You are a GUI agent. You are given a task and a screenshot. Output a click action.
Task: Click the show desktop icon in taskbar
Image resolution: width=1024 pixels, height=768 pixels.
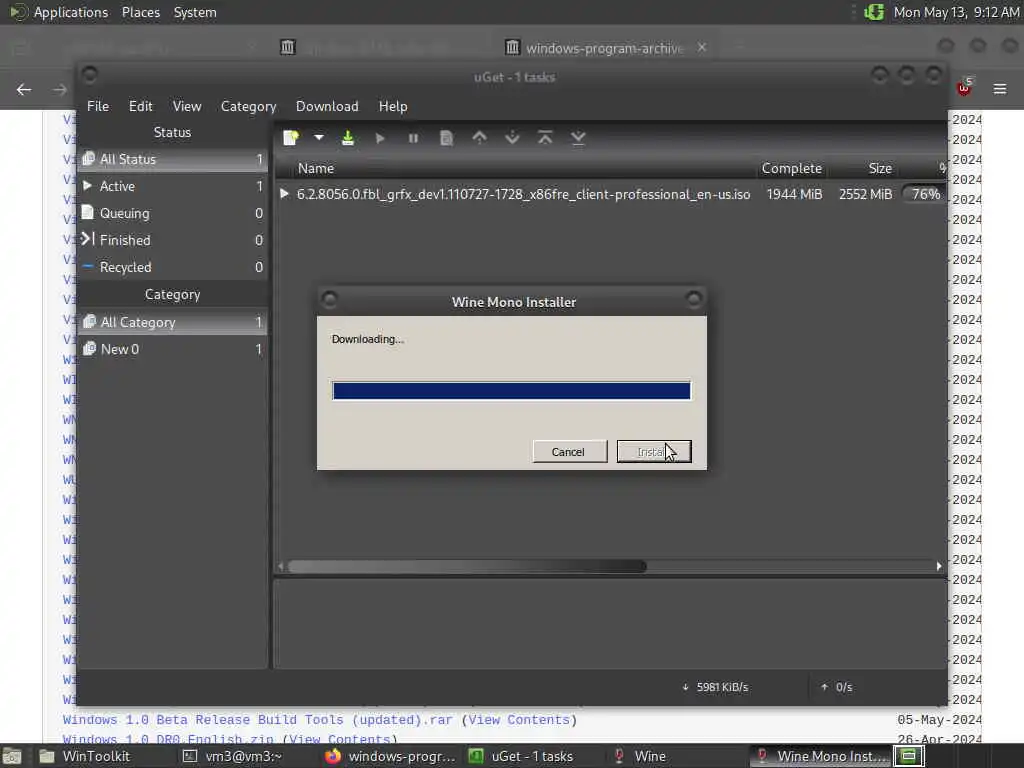(x=12, y=756)
